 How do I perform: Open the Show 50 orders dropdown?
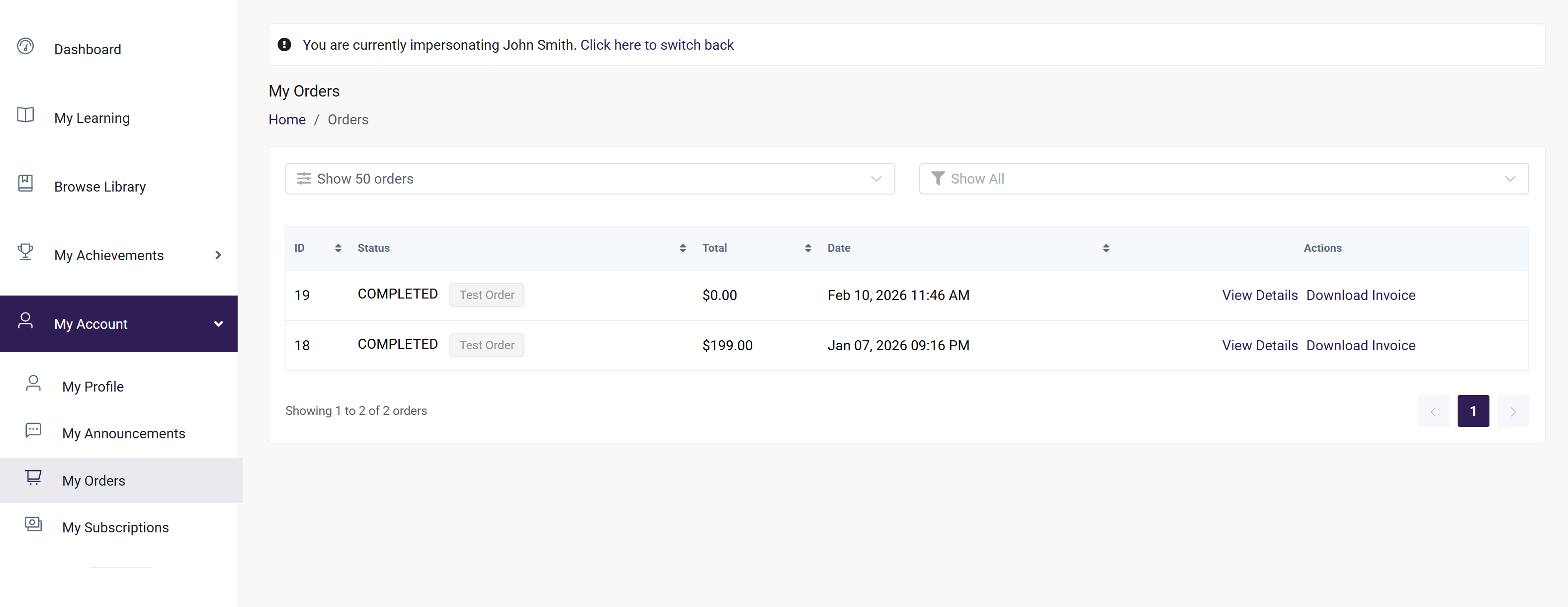pyautogui.click(x=589, y=179)
